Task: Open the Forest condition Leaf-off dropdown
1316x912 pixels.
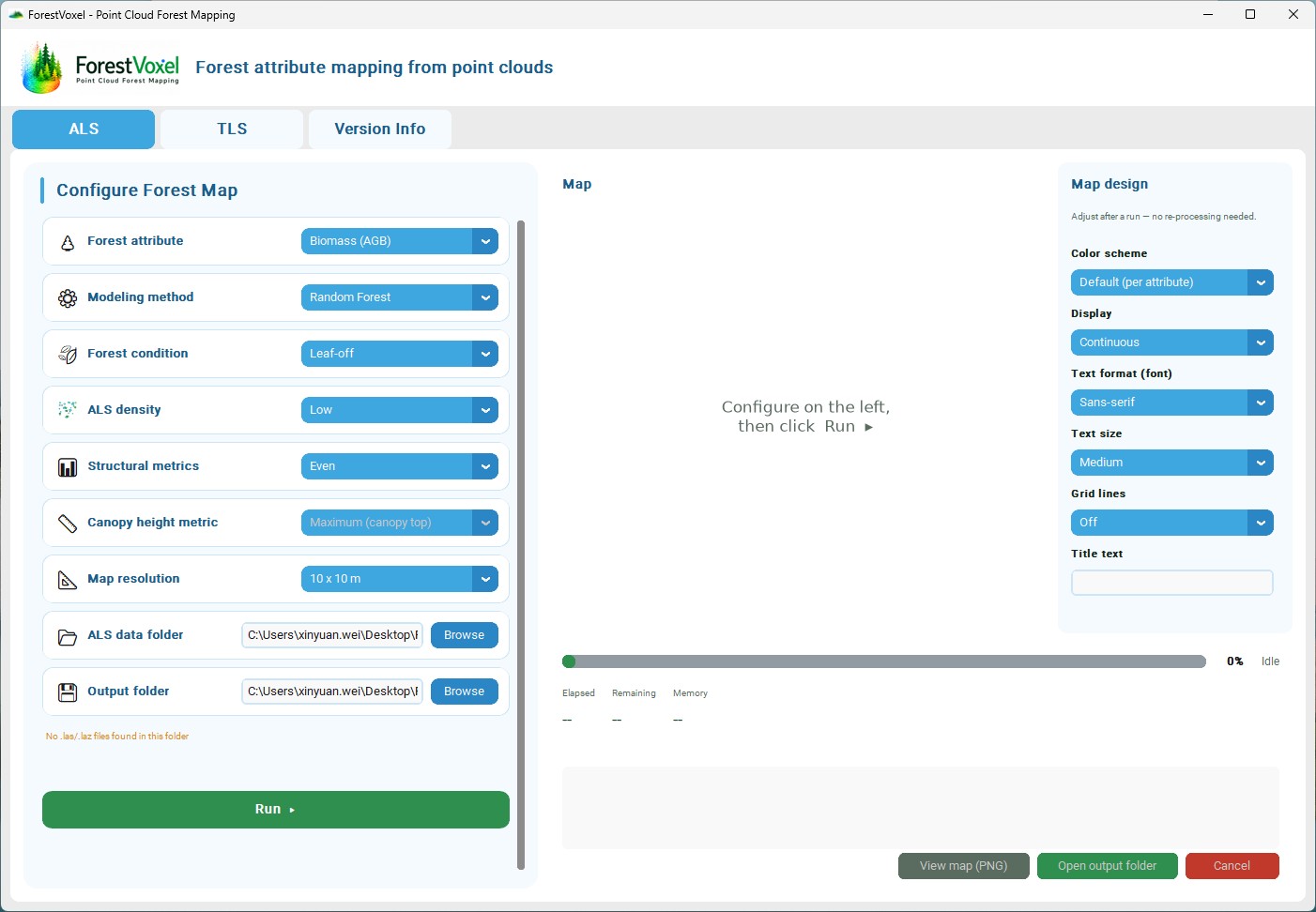Action: (400, 354)
